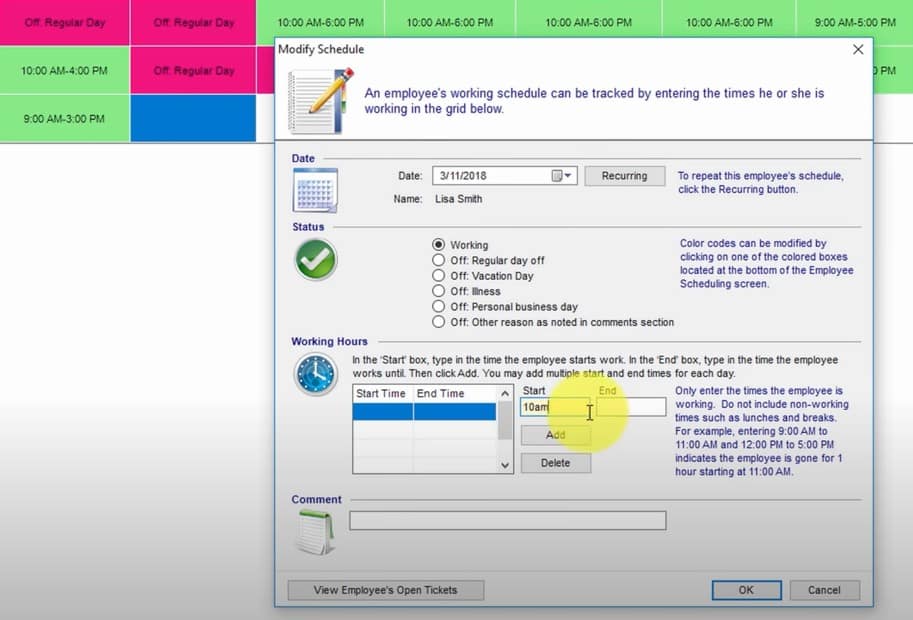This screenshot has height=620, width=913.
Task: Click the blue clock Working Hours icon
Action: pyautogui.click(x=315, y=374)
